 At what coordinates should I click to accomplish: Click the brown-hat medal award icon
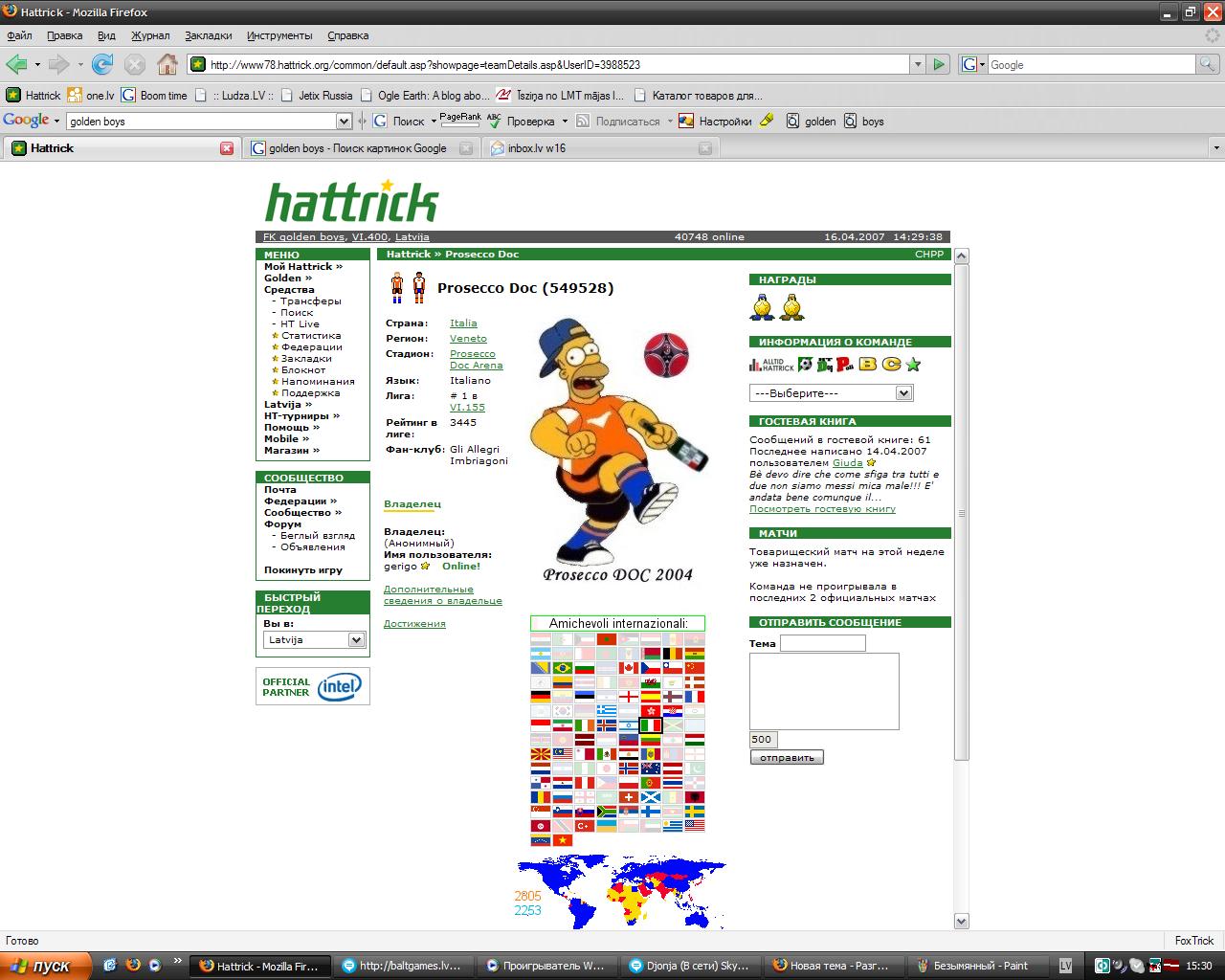[x=792, y=306]
